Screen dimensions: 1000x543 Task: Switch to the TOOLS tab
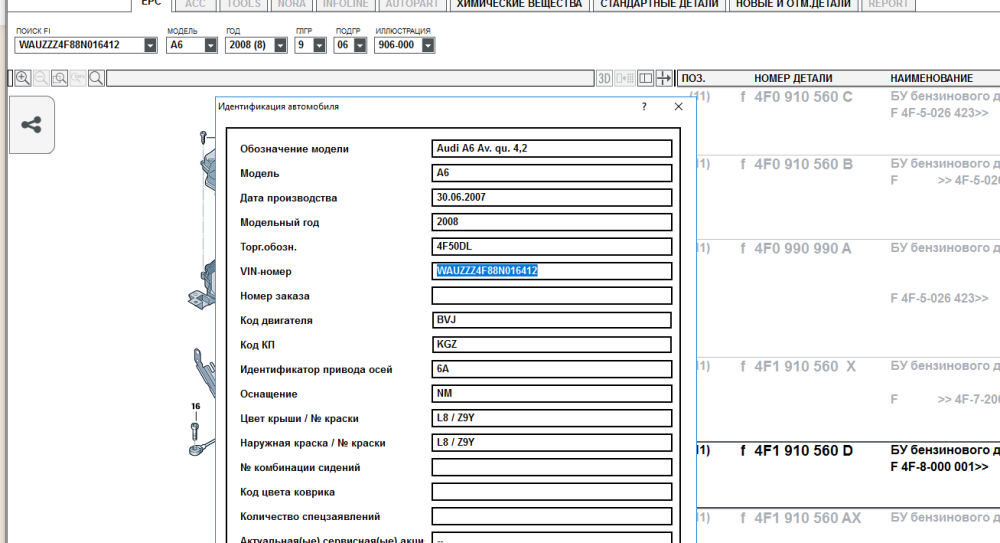244,4
